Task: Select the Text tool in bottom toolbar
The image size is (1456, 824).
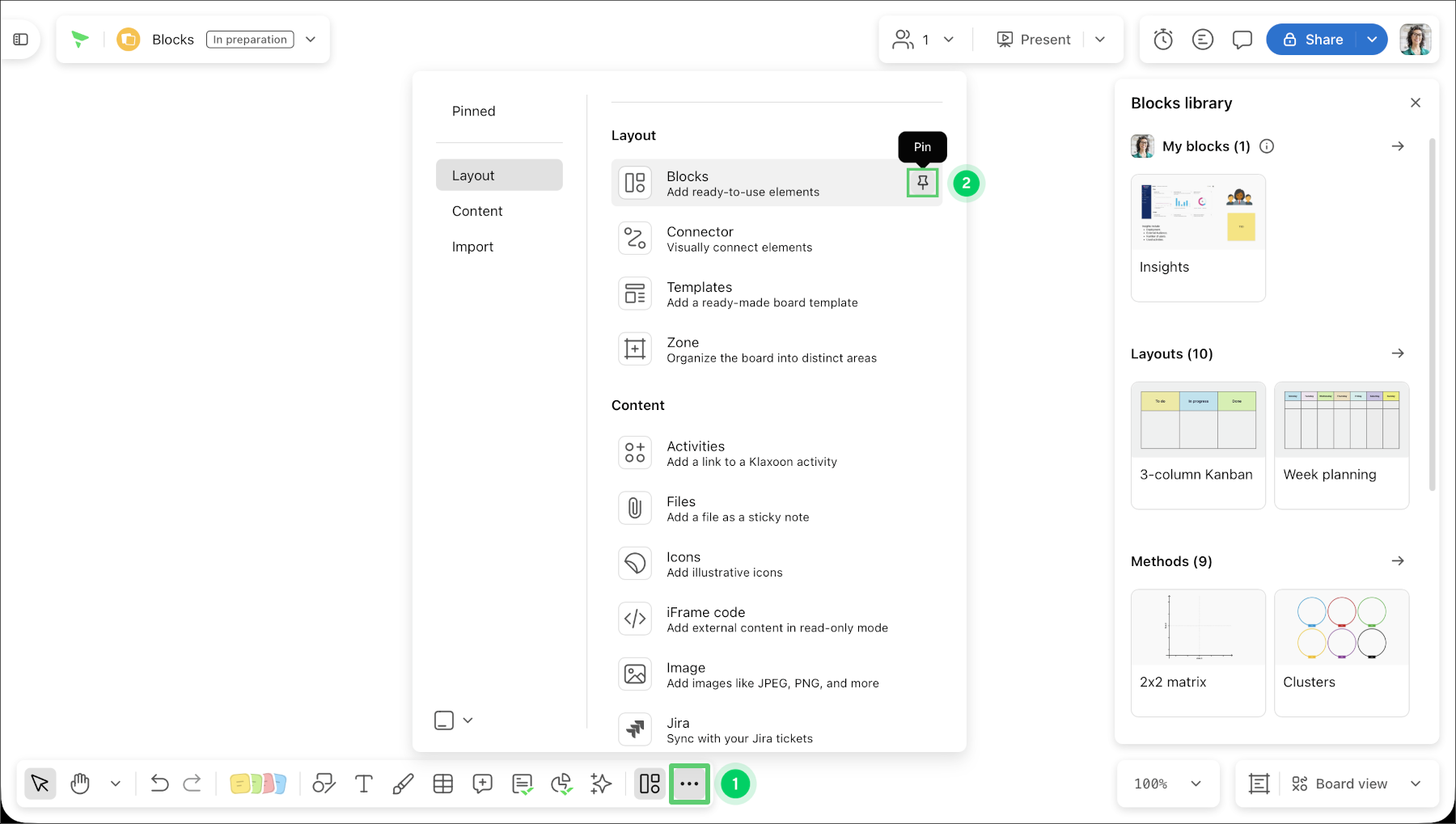Action: 364,784
